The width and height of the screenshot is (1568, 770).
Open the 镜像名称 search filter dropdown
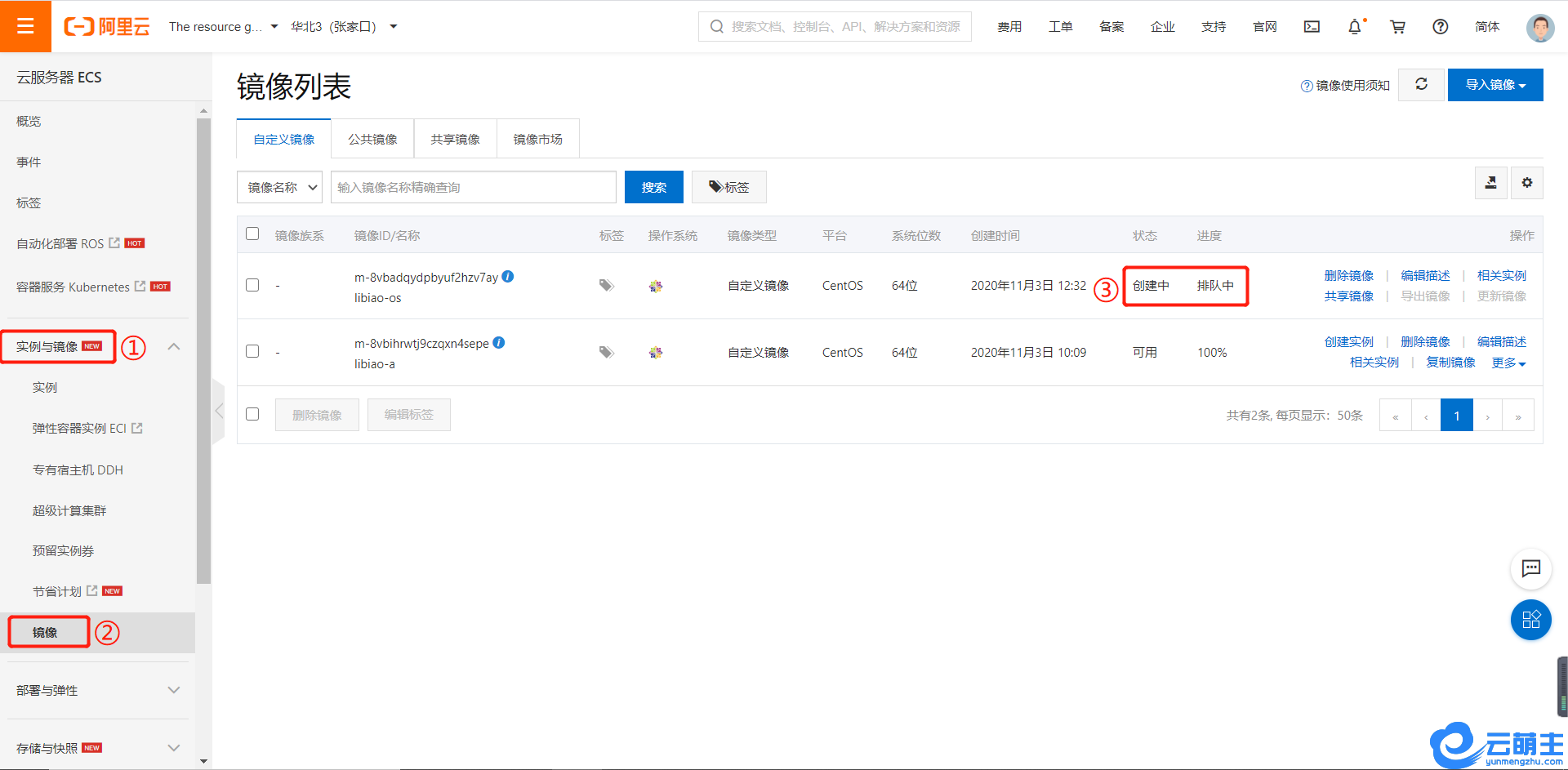[280, 187]
